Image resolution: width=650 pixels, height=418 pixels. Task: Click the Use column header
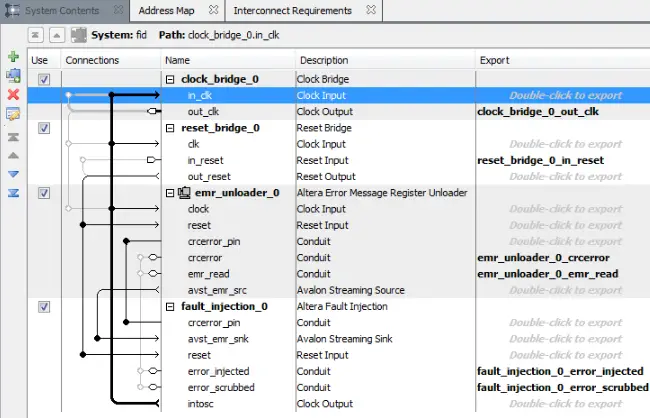39,60
